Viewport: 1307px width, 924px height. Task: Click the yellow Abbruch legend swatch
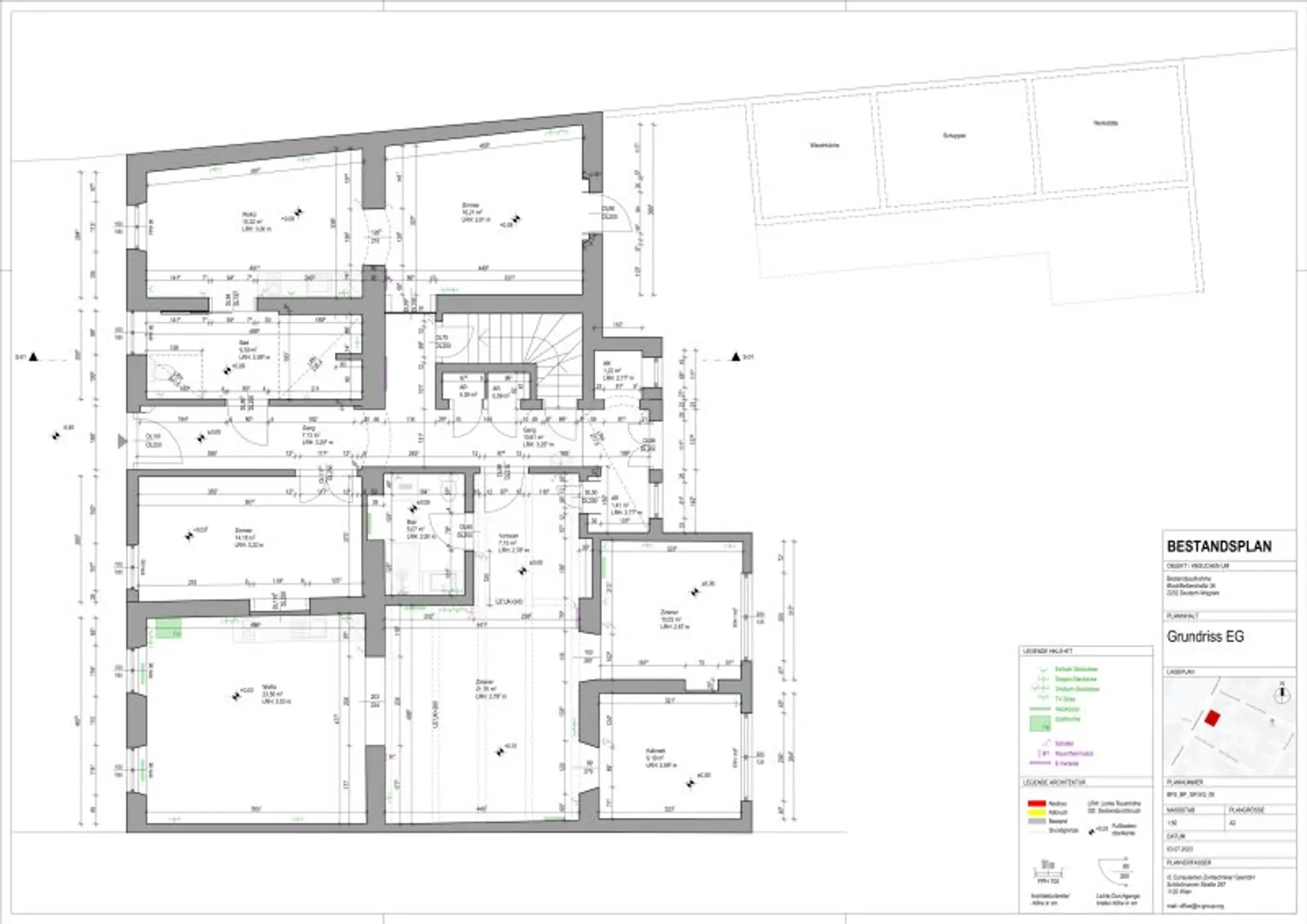(1036, 812)
